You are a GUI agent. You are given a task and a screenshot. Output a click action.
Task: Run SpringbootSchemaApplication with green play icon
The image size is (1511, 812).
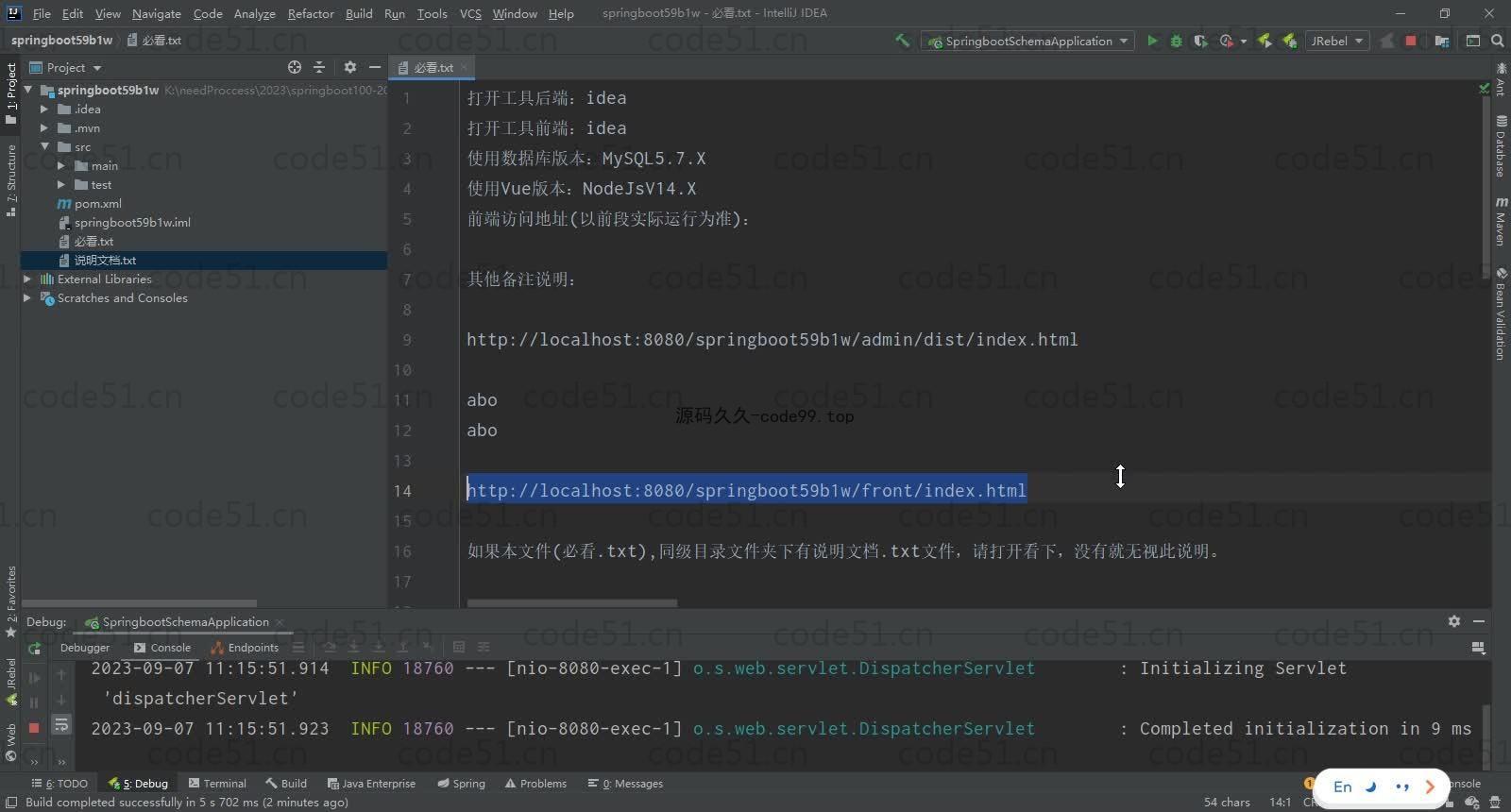1152,41
